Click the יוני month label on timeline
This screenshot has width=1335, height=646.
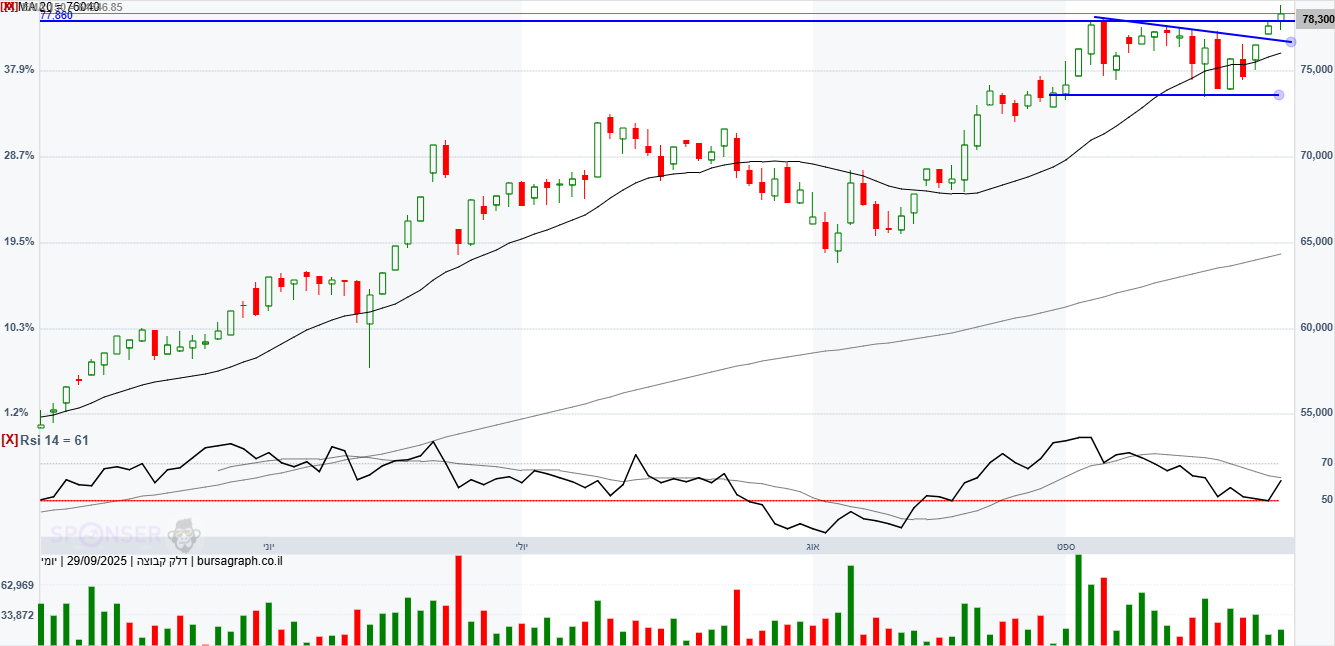point(268,546)
